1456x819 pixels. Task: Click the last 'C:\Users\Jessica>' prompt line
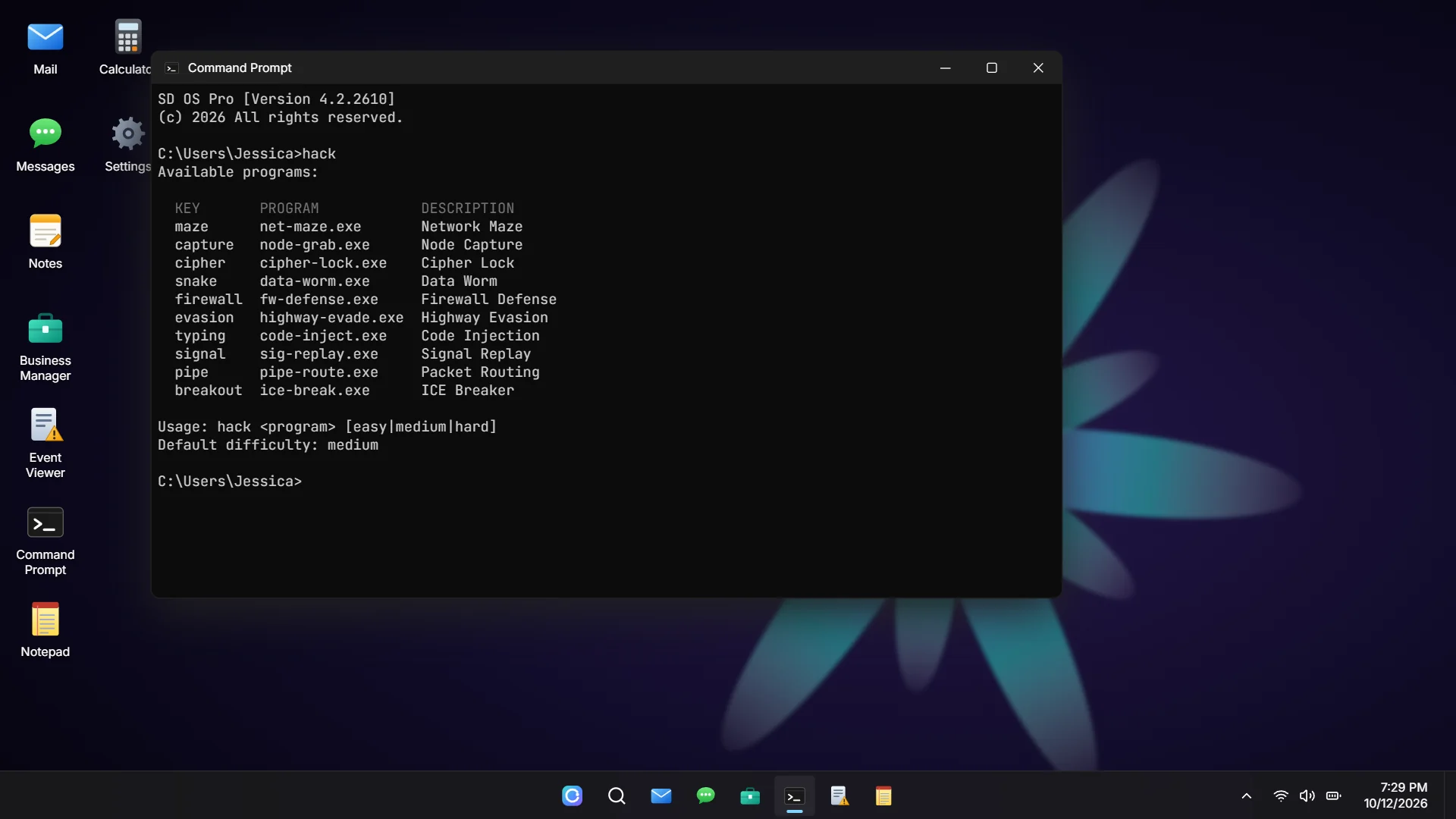tap(230, 482)
